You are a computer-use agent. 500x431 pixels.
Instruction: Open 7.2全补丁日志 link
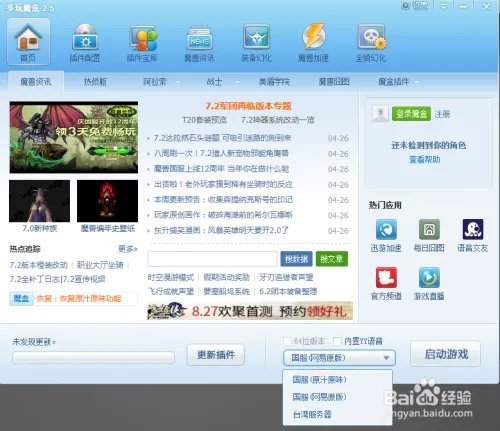tap(34, 279)
